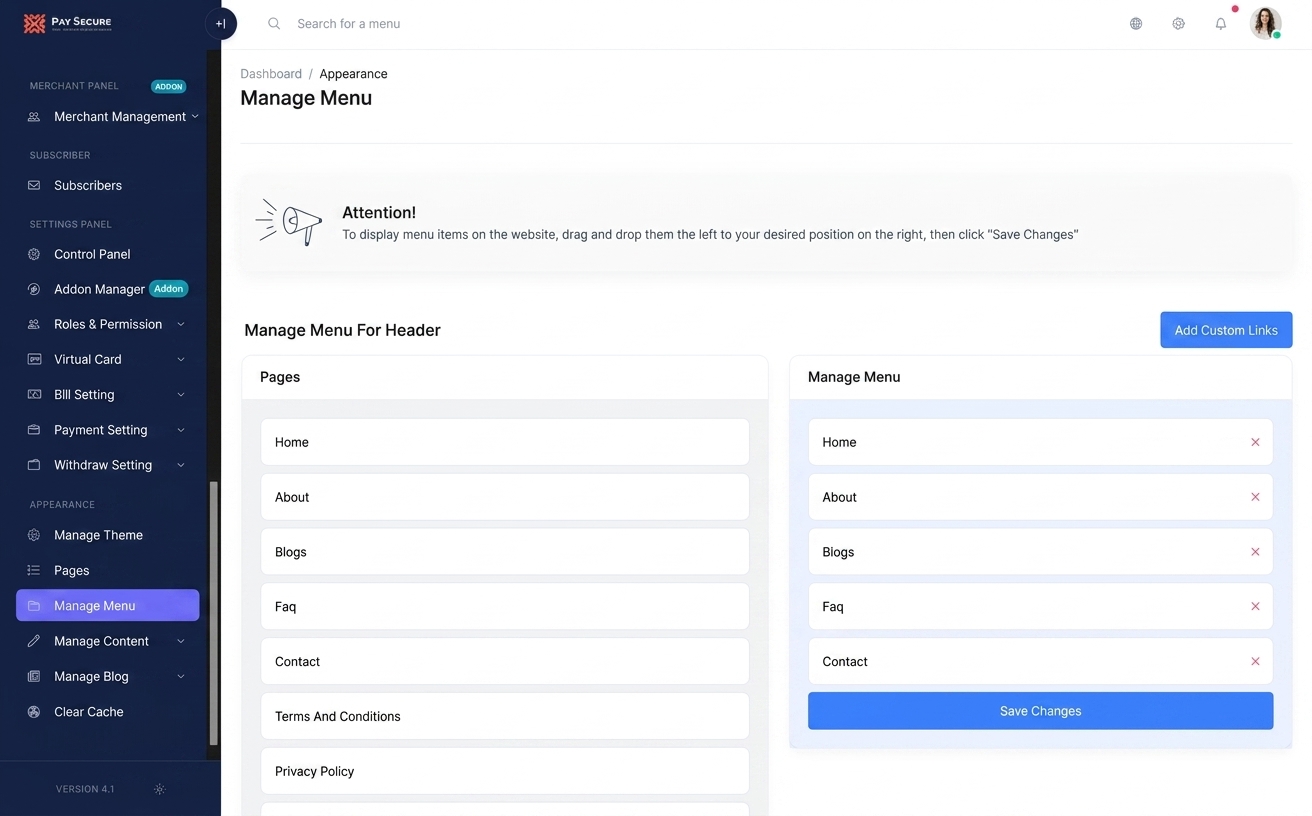The height and width of the screenshot is (816, 1312).
Task: Expand the Manage Content submenu
Action: 181,641
